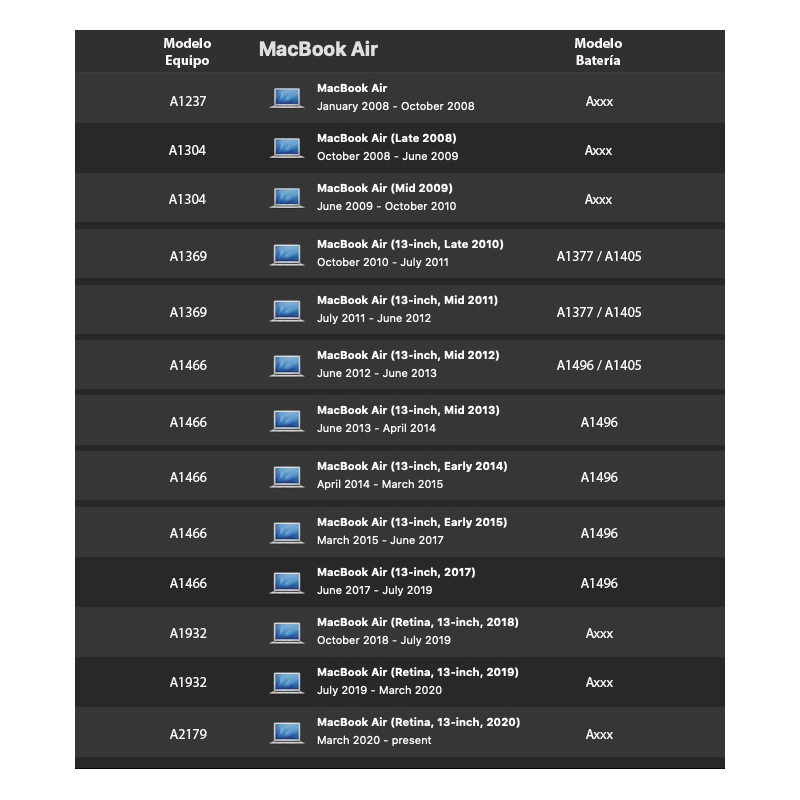Click A1304 in the Late 2008 row

click(x=187, y=151)
